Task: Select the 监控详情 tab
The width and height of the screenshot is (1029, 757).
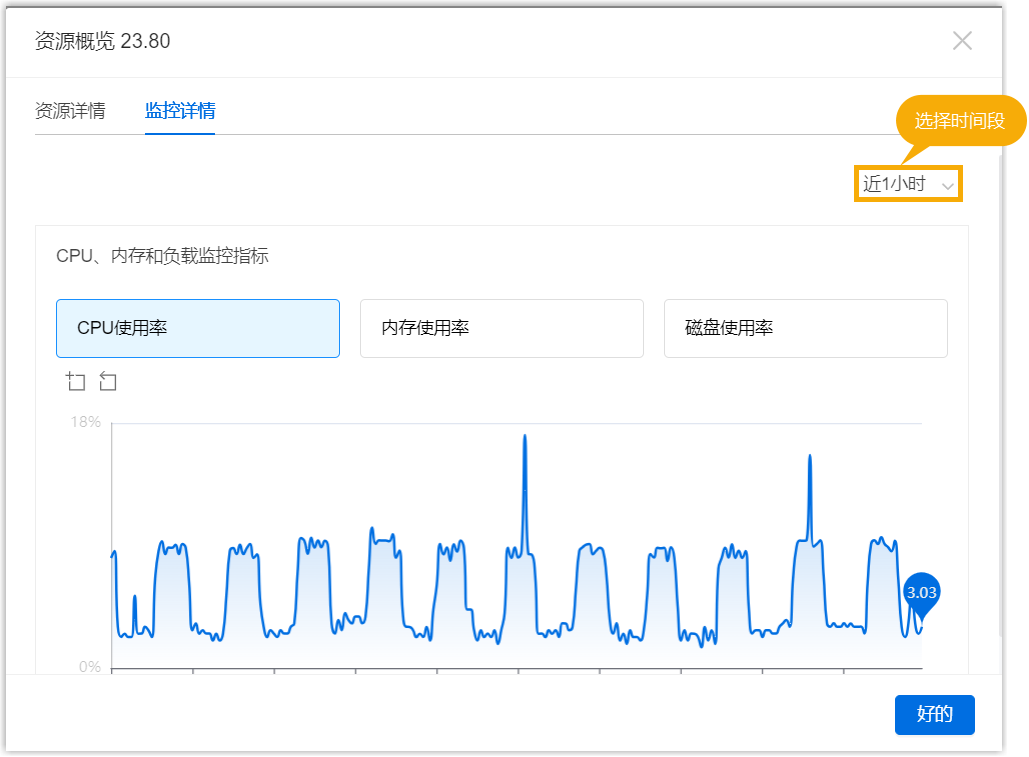Action: point(180,110)
